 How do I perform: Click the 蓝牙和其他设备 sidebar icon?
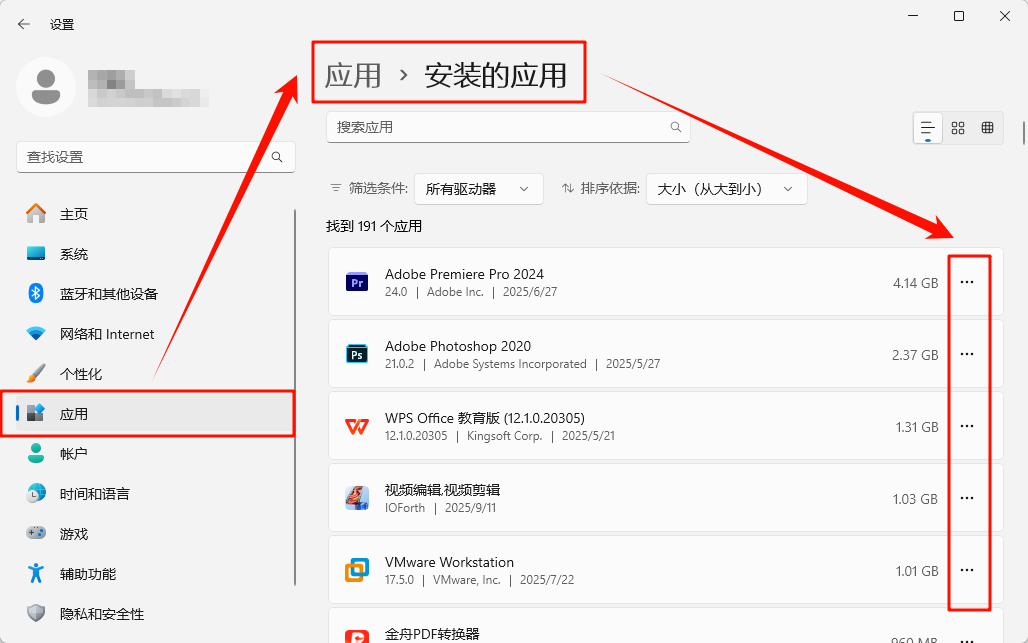[x=34, y=293]
